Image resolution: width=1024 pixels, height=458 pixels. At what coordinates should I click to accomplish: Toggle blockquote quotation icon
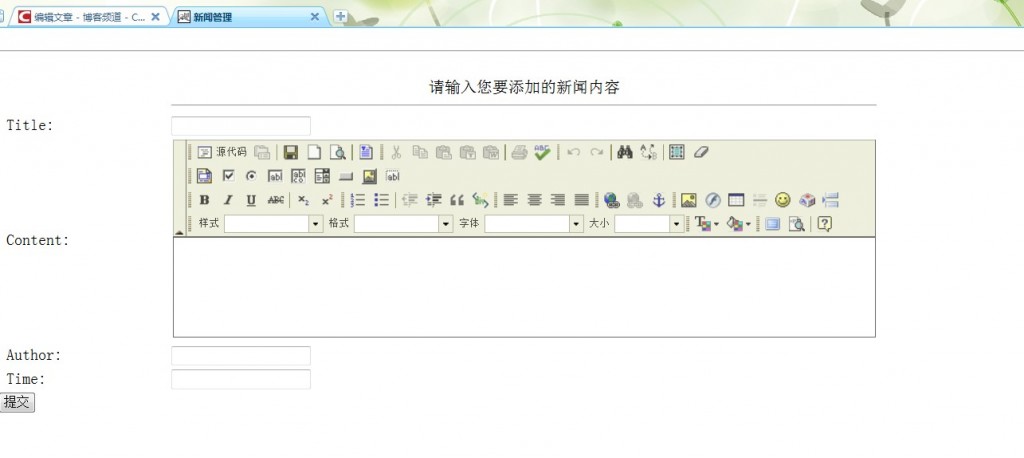[456, 200]
